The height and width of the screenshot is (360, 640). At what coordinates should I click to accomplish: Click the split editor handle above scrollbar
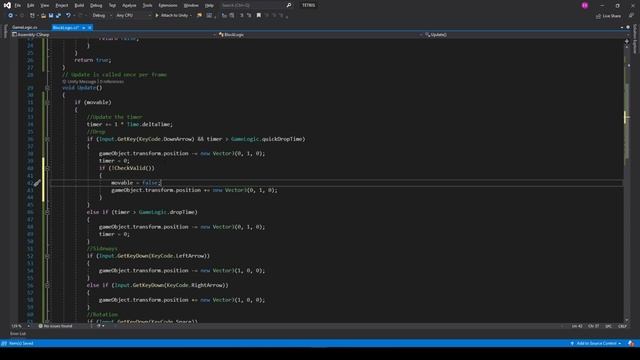click(x=627, y=41)
